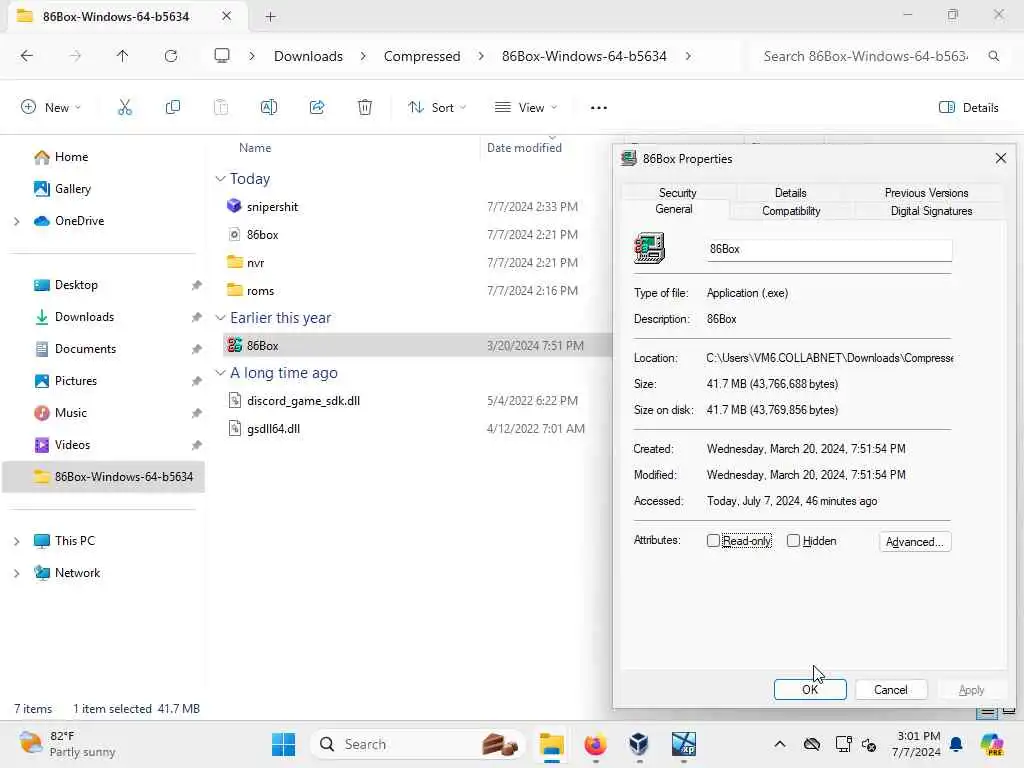This screenshot has height=768, width=1024.
Task: Switch to the Digital Signatures tab
Action: click(931, 211)
